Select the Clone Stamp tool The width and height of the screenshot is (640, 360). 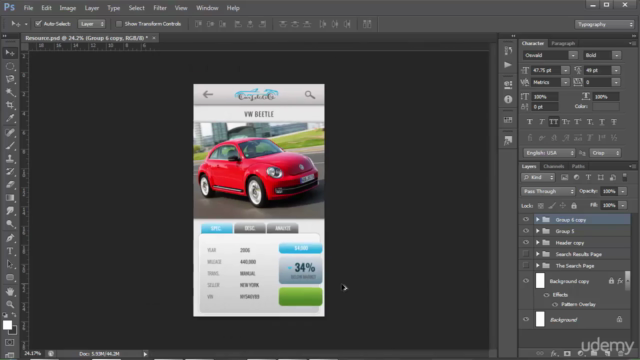10,159
